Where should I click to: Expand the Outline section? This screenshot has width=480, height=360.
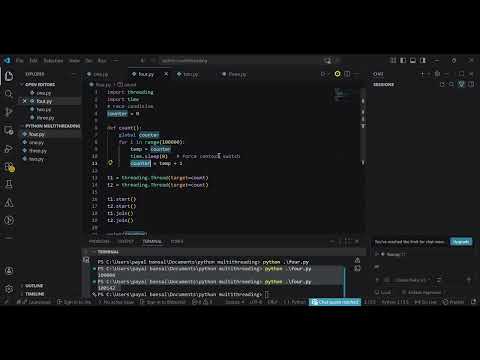(34, 286)
